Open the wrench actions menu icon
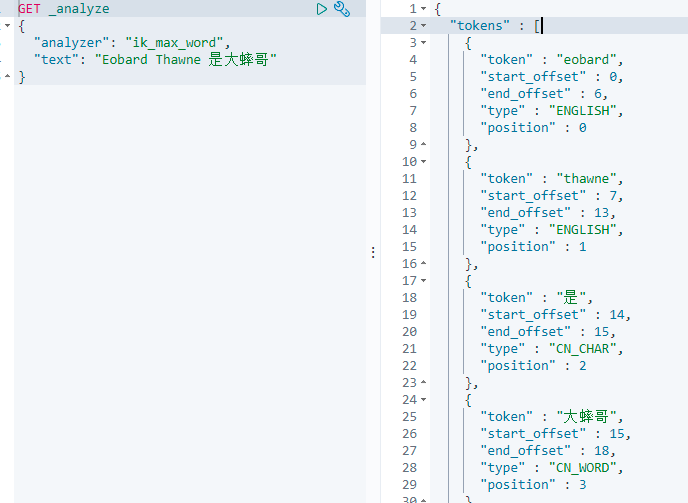The image size is (688, 503). tap(342, 9)
